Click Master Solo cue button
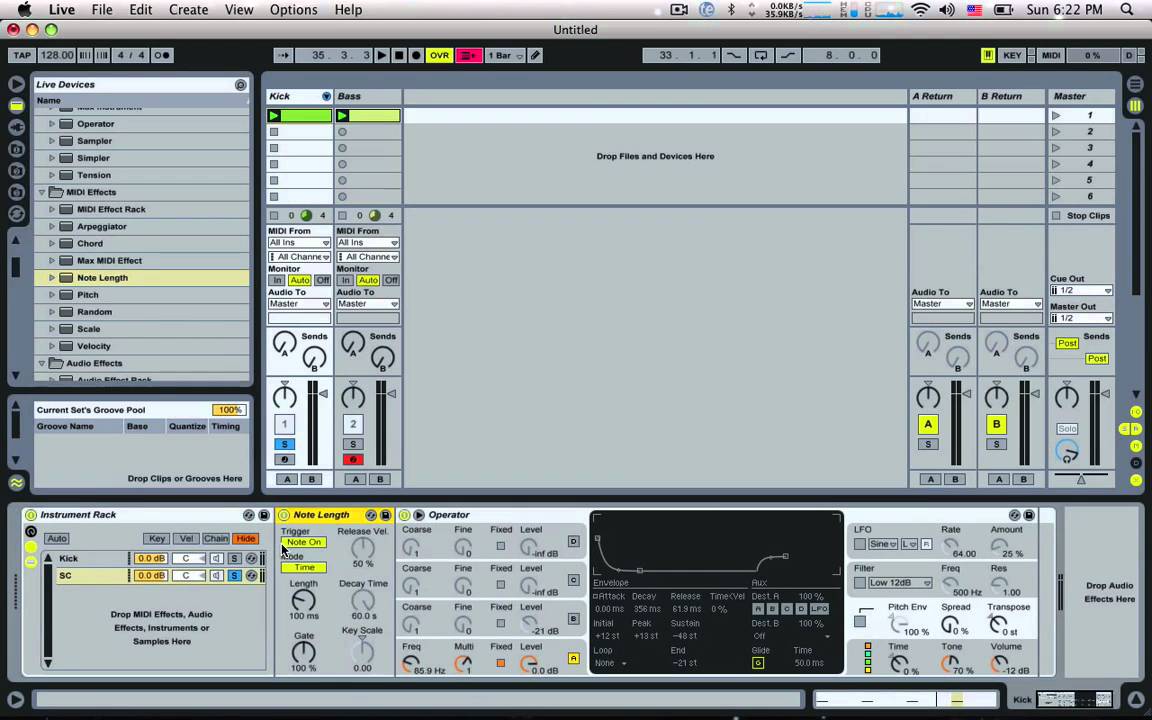 tap(1067, 428)
